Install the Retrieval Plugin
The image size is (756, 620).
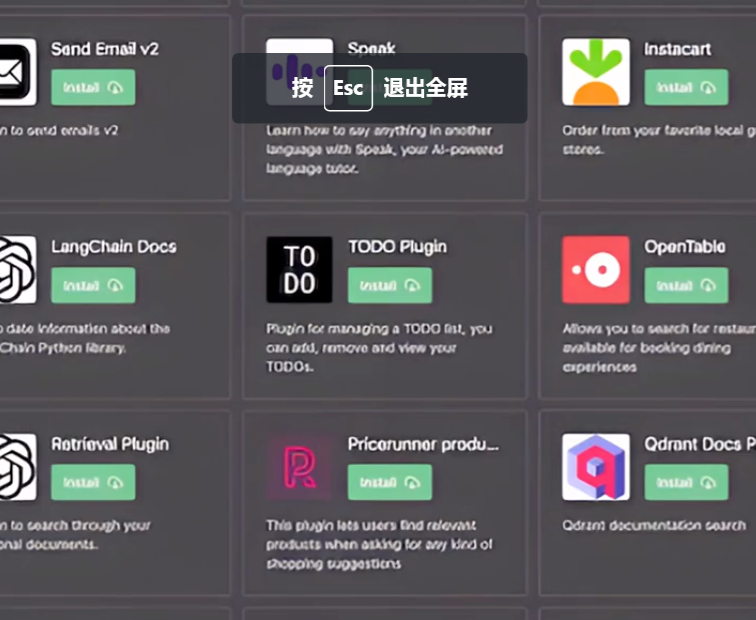[93, 482]
